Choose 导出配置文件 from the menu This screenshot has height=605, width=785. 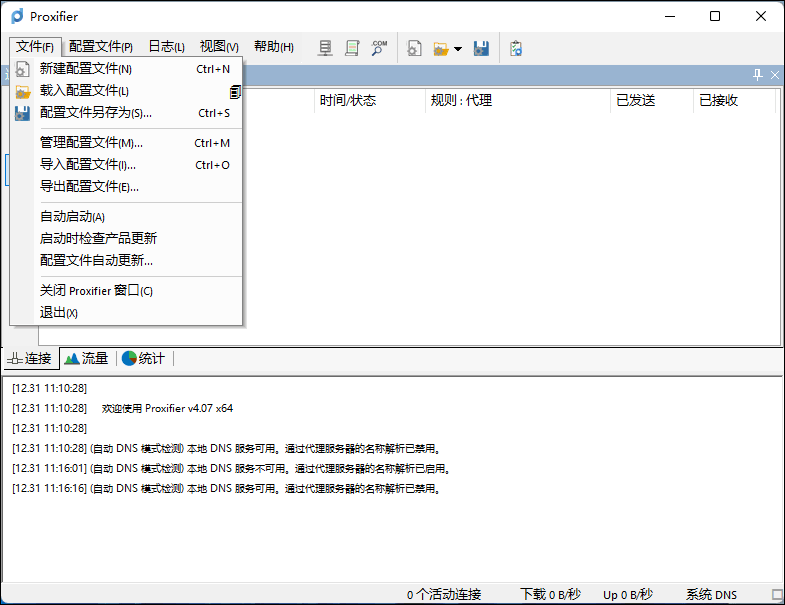pos(89,187)
